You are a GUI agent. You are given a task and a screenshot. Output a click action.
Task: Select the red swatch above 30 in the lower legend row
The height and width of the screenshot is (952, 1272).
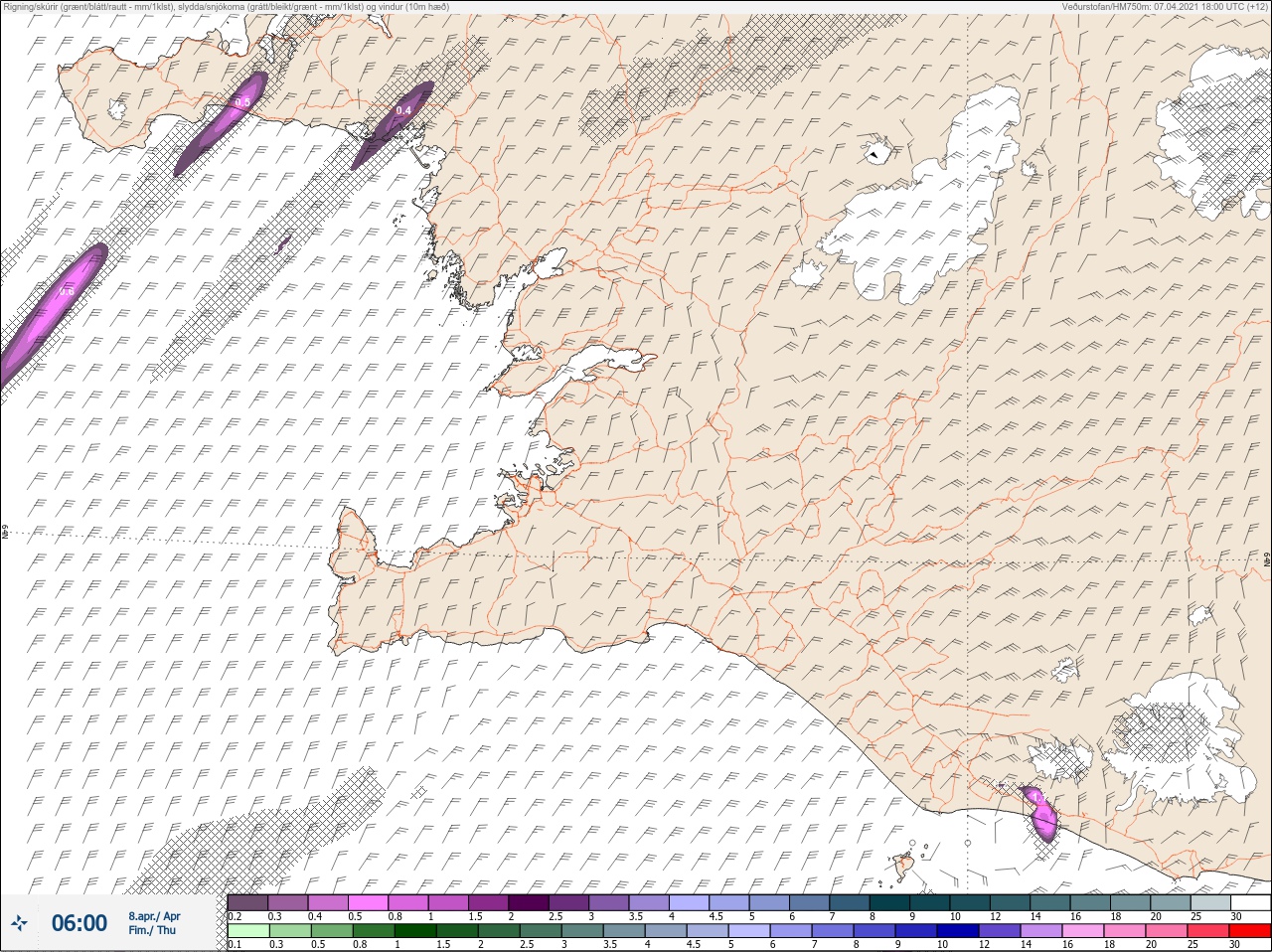1249,931
